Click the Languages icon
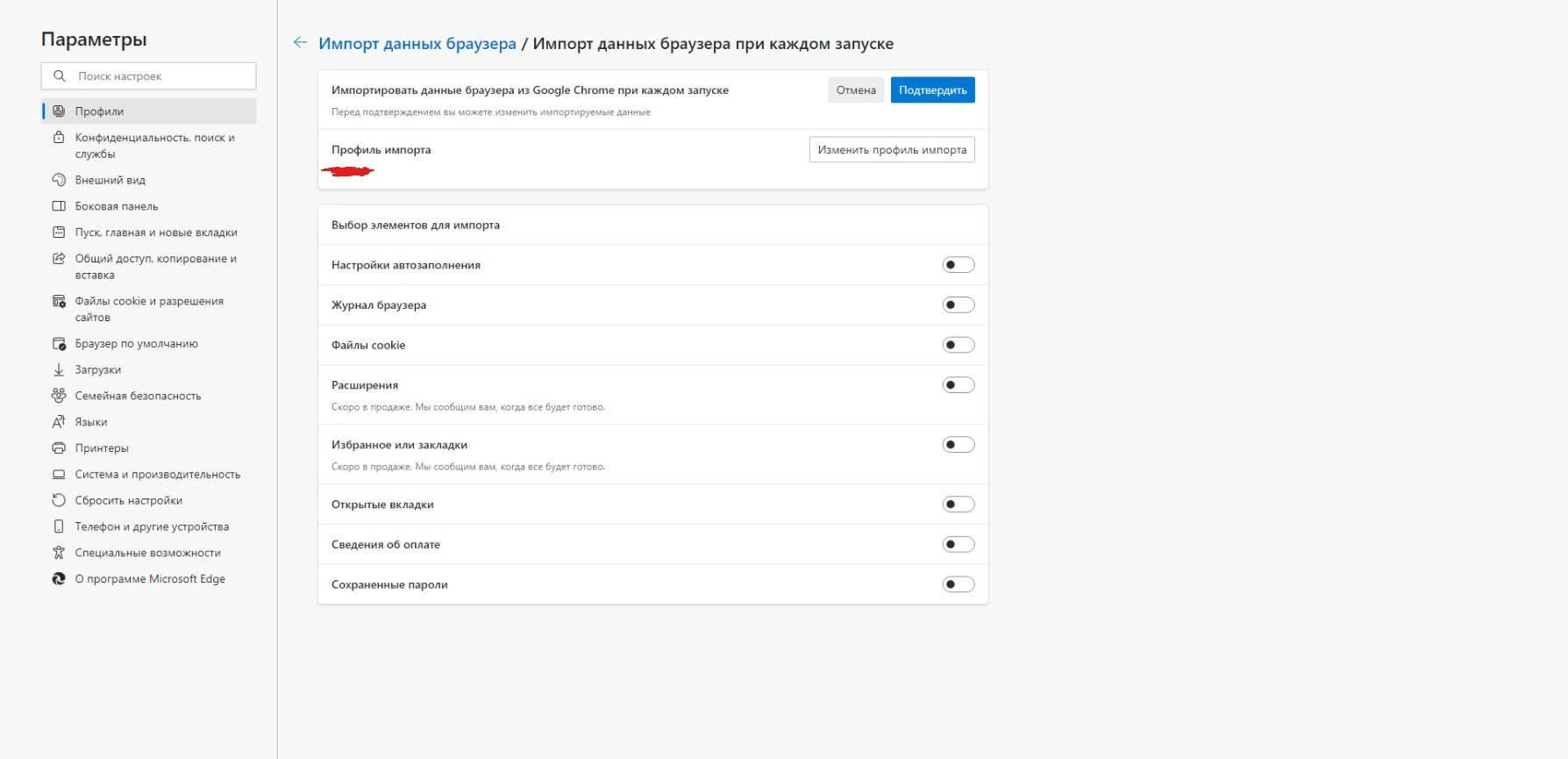 click(x=59, y=422)
